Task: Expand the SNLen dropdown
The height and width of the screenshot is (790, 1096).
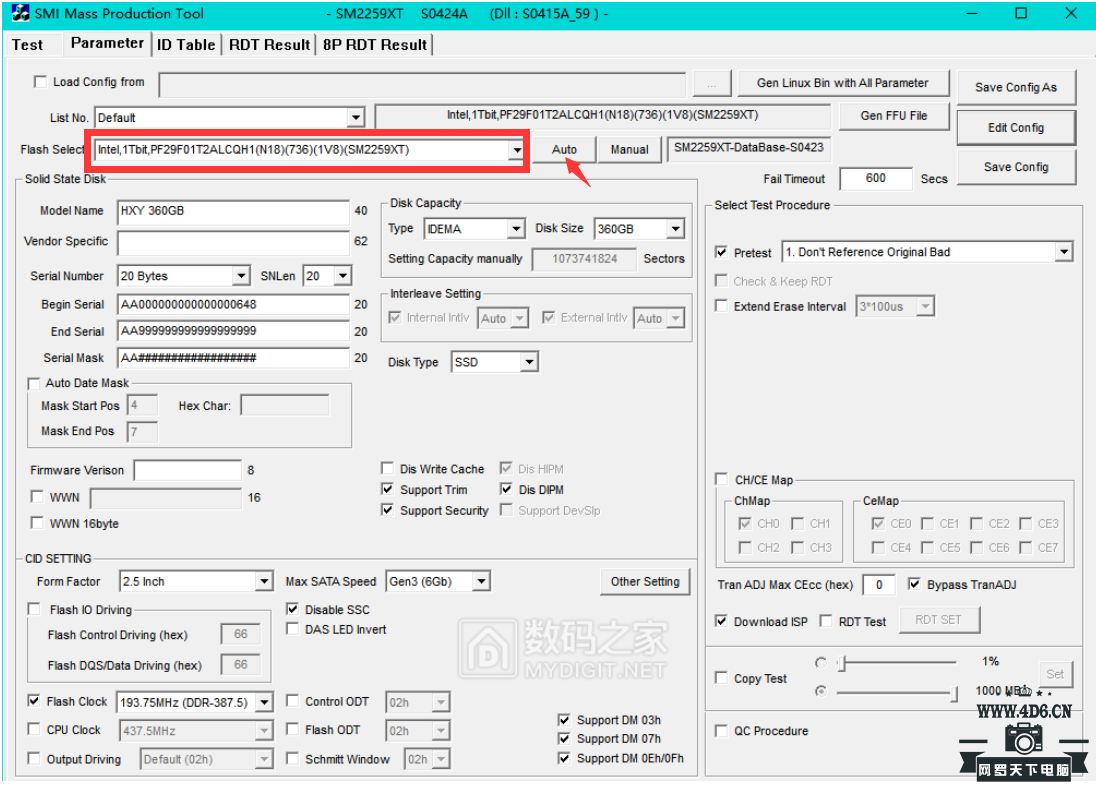Action: [x=342, y=276]
